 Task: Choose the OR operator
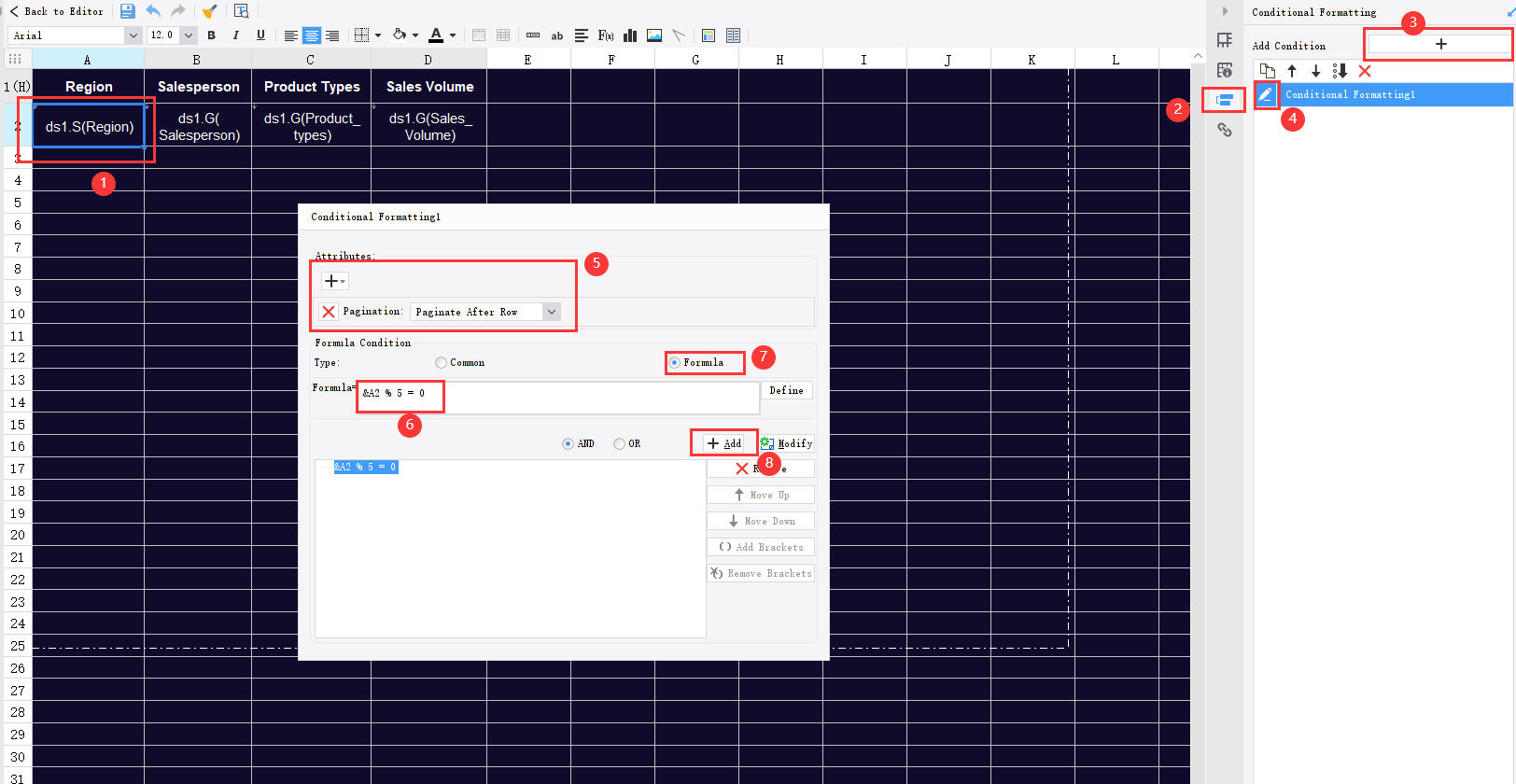[619, 444]
